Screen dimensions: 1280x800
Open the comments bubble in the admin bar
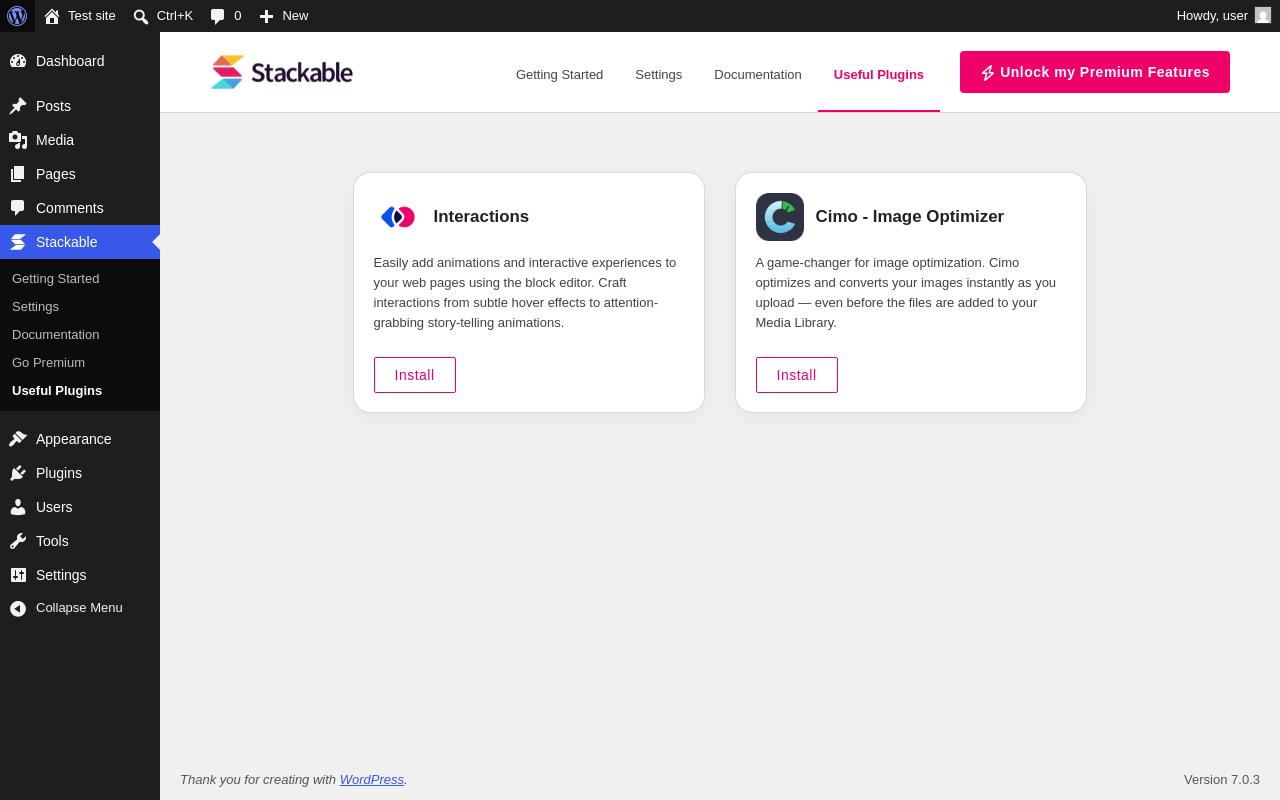coord(217,16)
